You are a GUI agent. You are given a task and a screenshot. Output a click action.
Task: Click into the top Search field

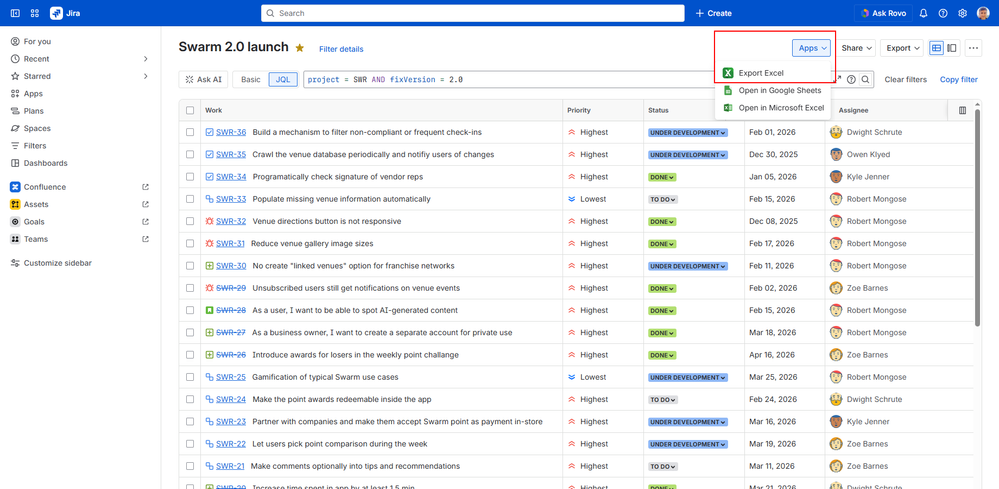pos(473,13)
